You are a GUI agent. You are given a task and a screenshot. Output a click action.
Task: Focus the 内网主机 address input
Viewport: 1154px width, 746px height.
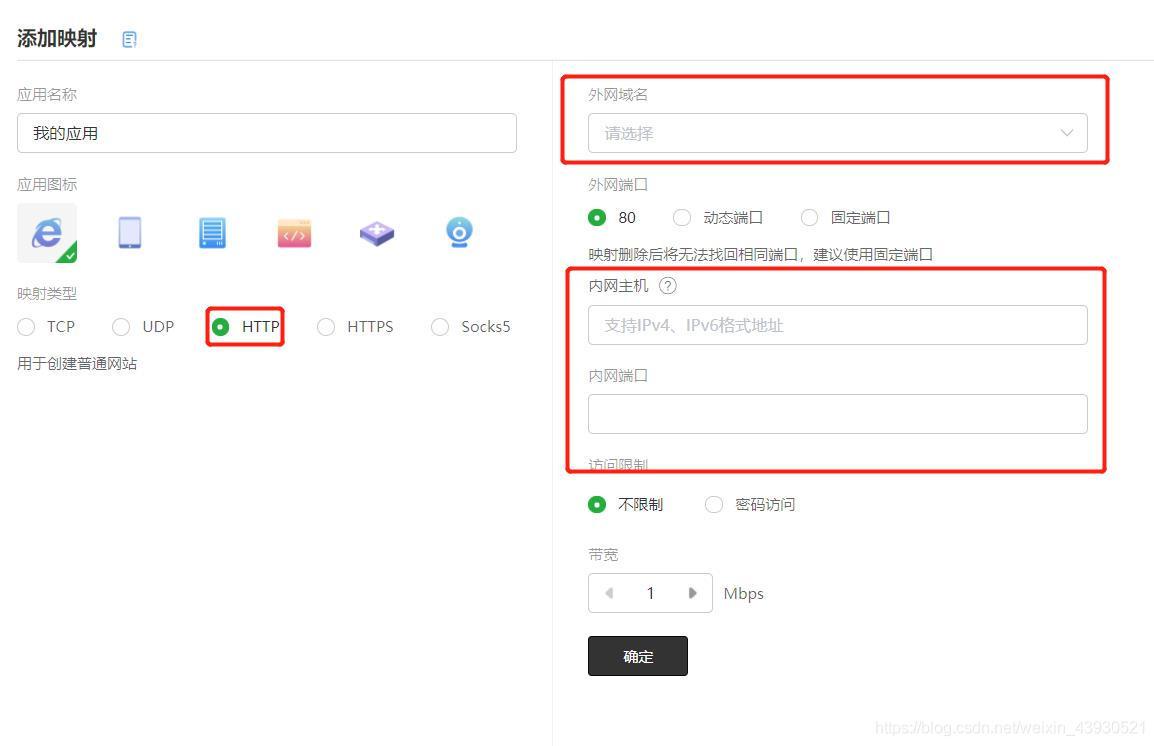click(x=838, y=325)
